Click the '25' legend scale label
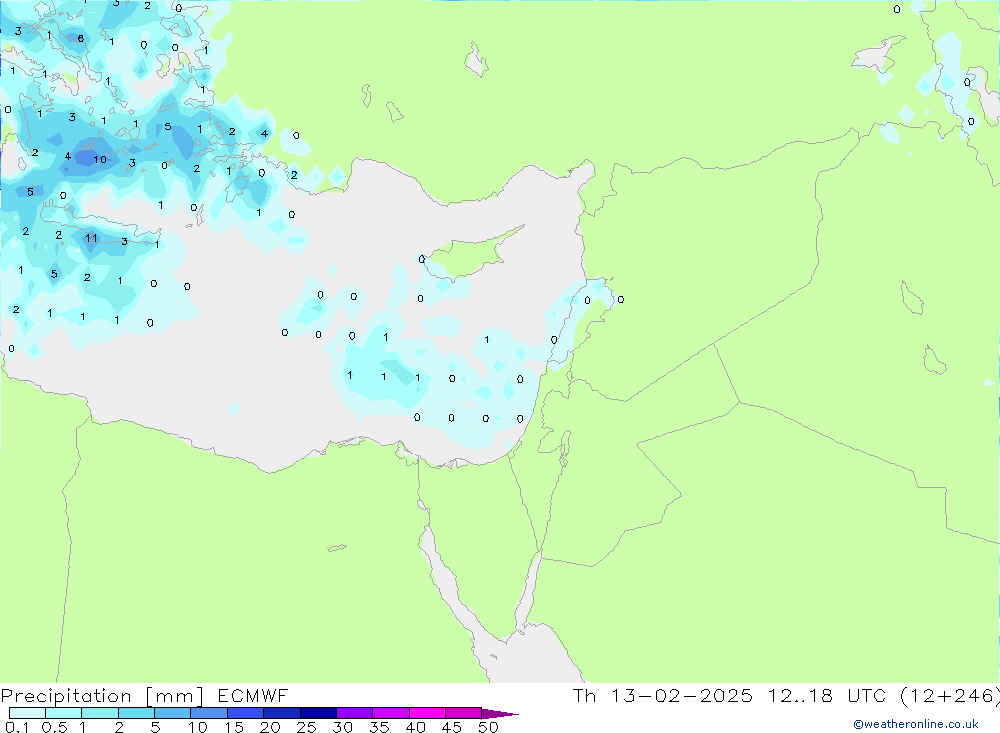This screenshot has height=733, width=1000. pyautogui.click(x=306, y=727)
